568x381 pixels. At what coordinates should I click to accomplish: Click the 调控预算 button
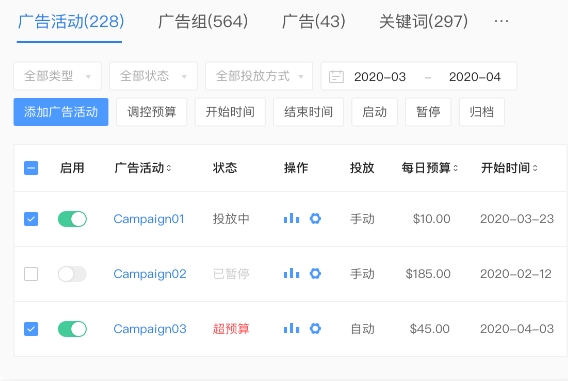pyautogui.click(x=151, y=112)
